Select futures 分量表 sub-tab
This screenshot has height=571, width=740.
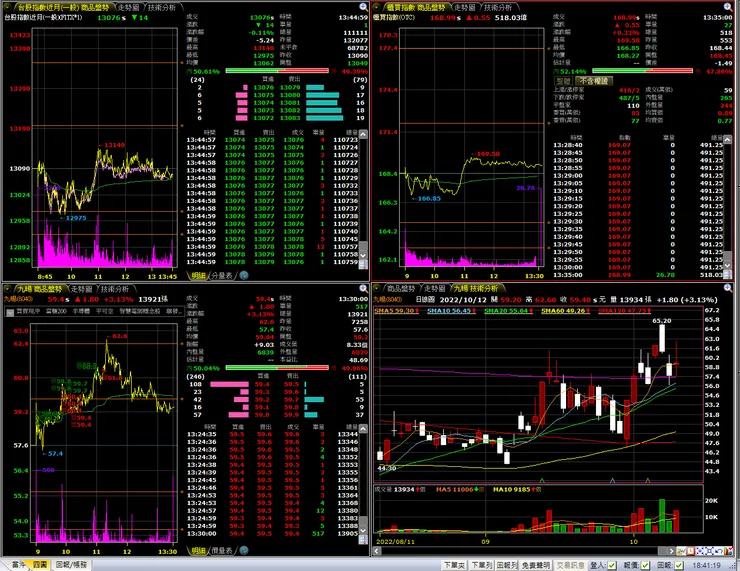point(222,275)
